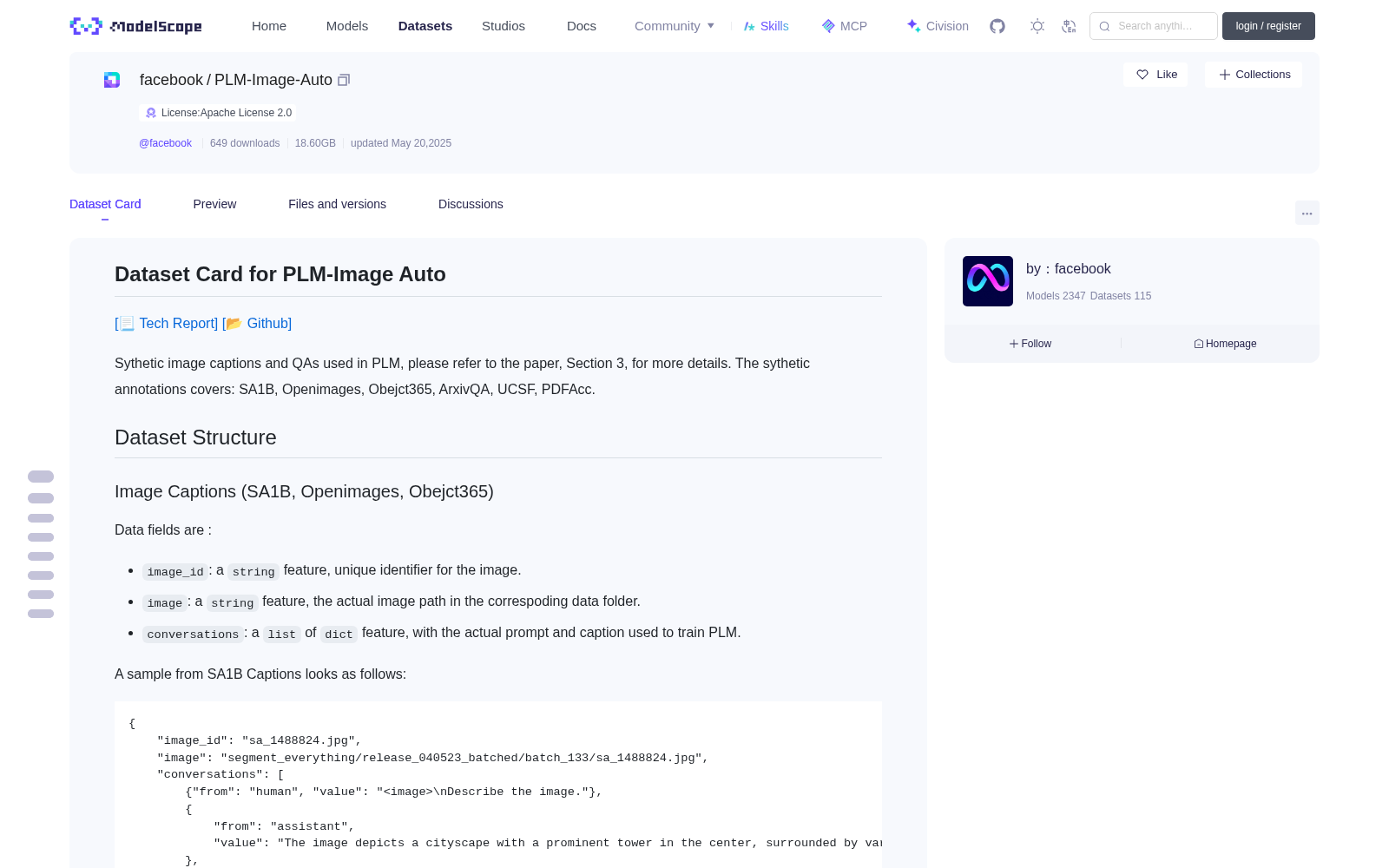The image size is (1389, 868).
Task: Switch to the Files and versions tab
Action: 337,204
